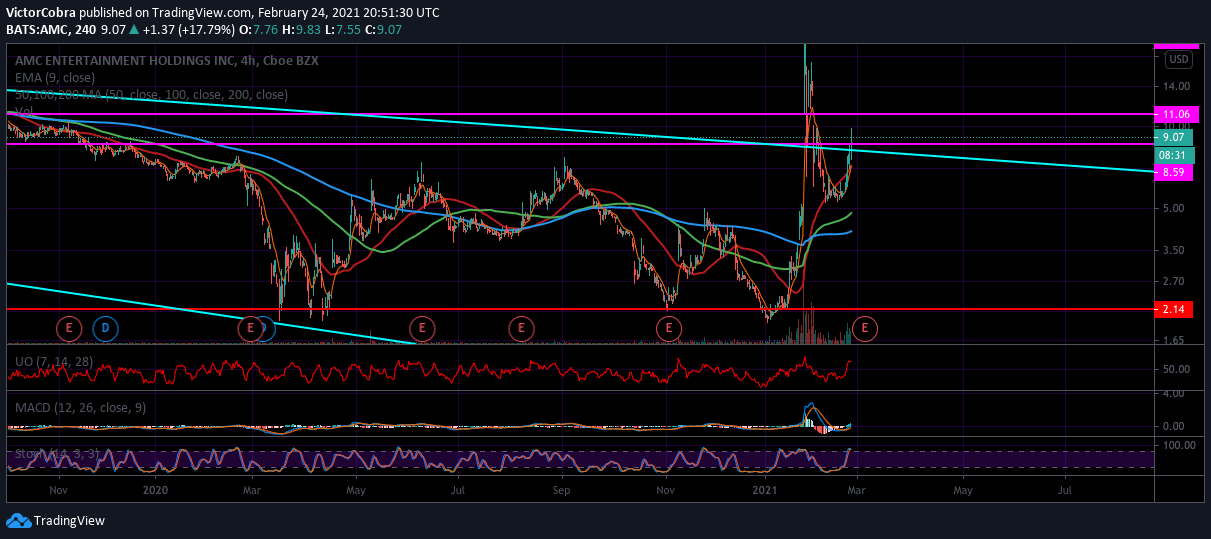Viewport: 1211px width, 539px height.
Task: Click the blue D dividend marker
Action: coord(105,327)
